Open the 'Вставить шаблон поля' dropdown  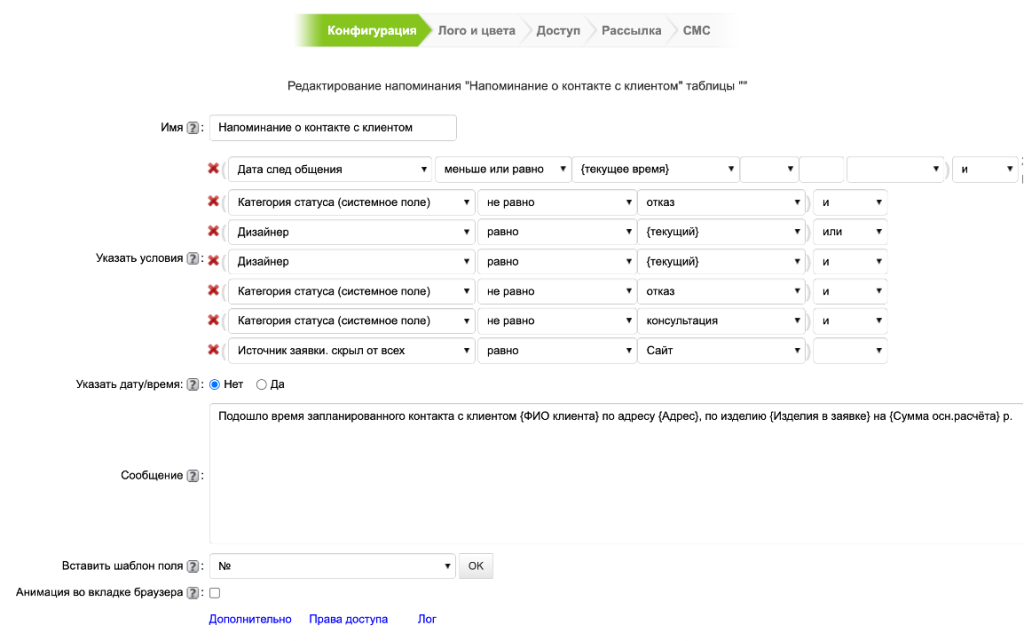pos(332,566)
